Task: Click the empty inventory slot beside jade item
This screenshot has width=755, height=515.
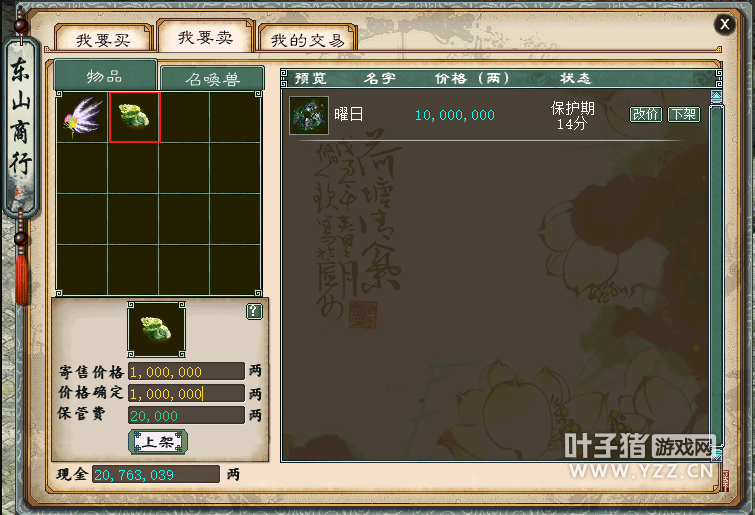Action: [x=185, y=117]
